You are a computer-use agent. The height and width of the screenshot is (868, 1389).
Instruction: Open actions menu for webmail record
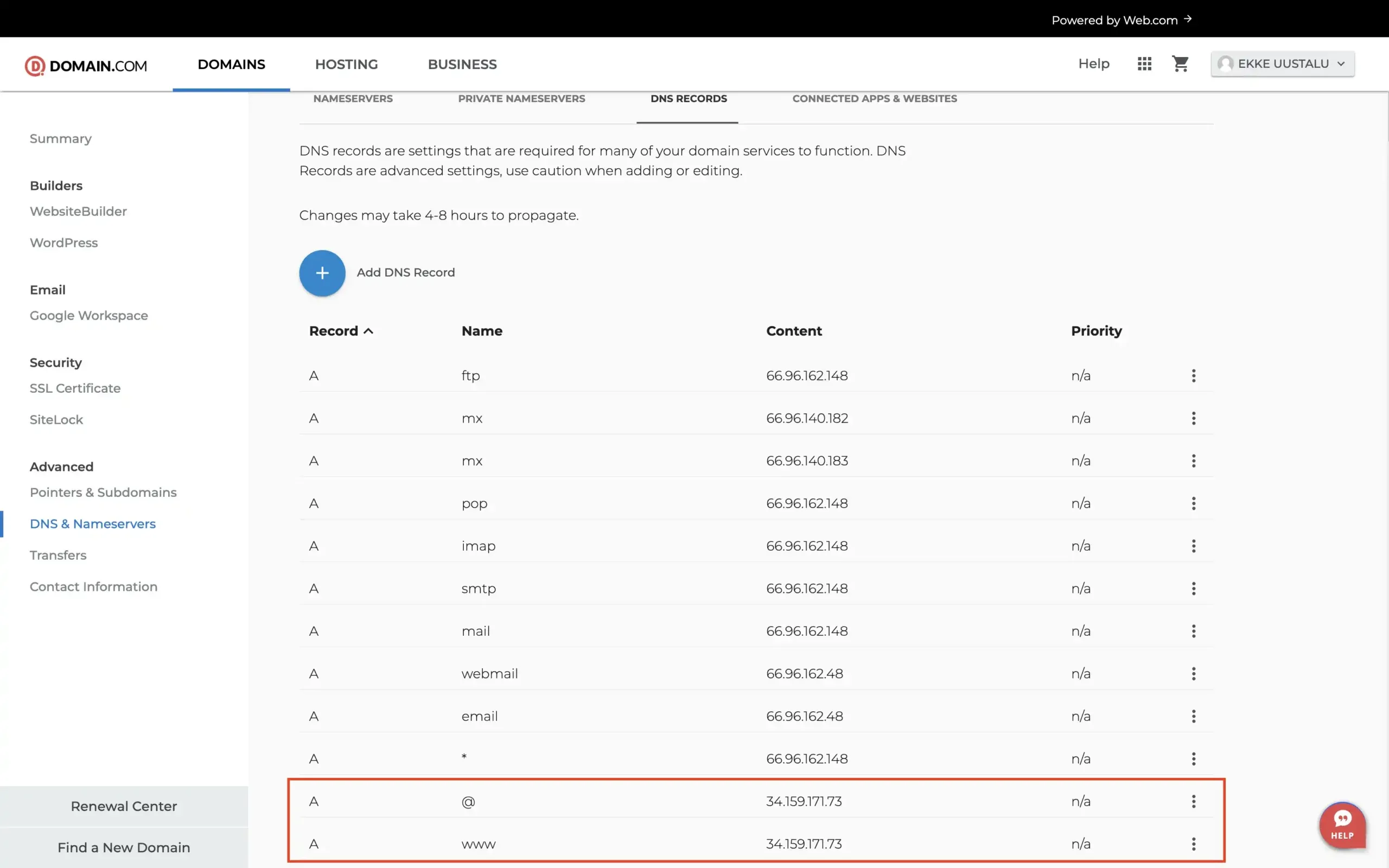pyautogui.click(x=1193, y=673)
